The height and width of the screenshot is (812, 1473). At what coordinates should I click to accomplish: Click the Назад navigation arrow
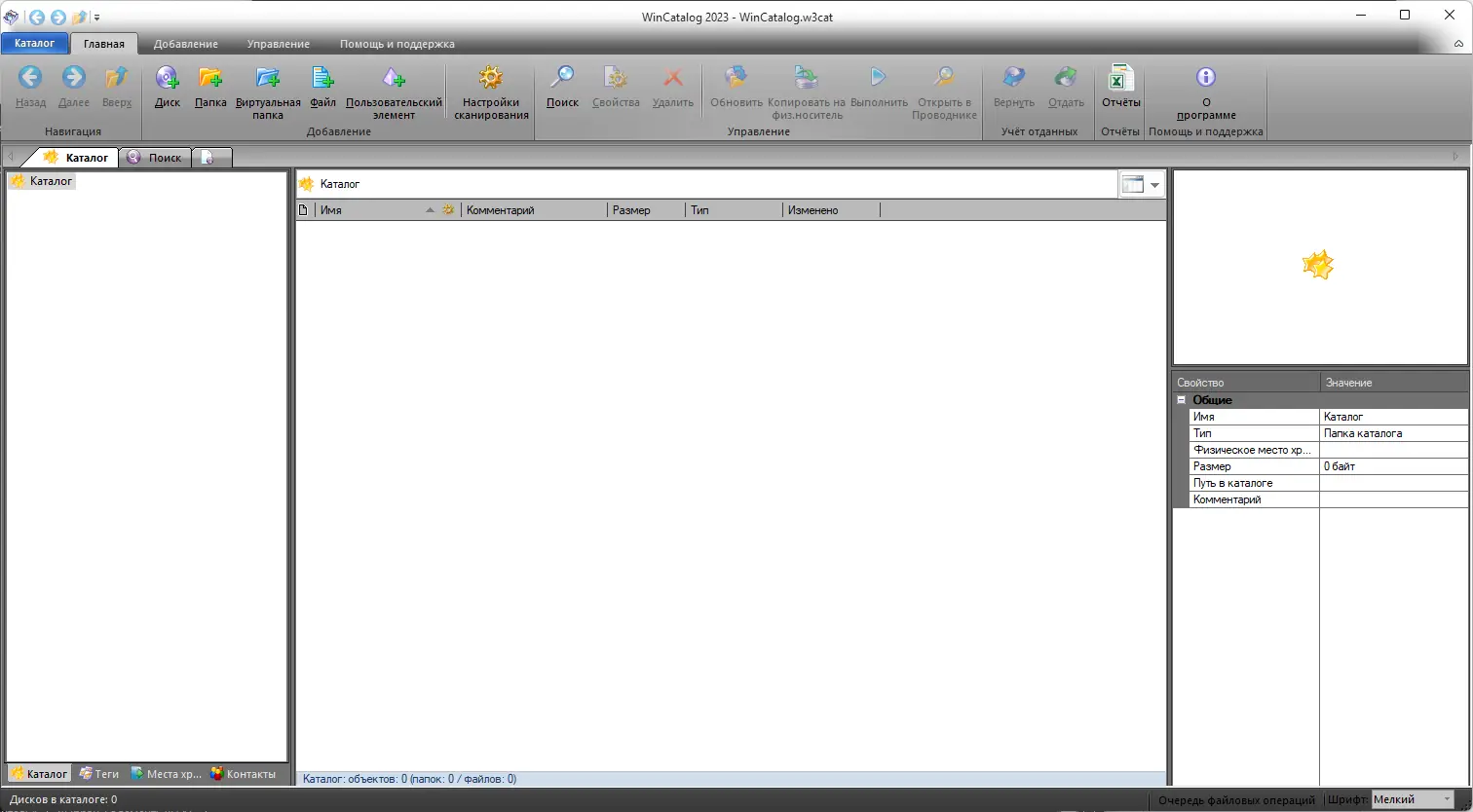coord(30,86)
